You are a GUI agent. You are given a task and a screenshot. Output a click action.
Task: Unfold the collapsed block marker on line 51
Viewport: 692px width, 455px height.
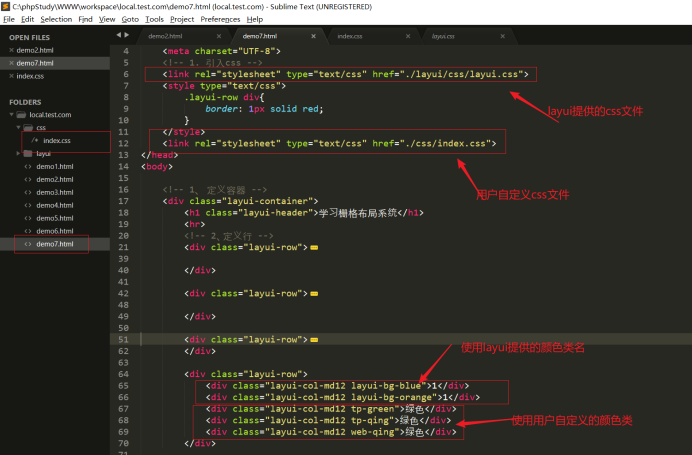click(314, 340)
